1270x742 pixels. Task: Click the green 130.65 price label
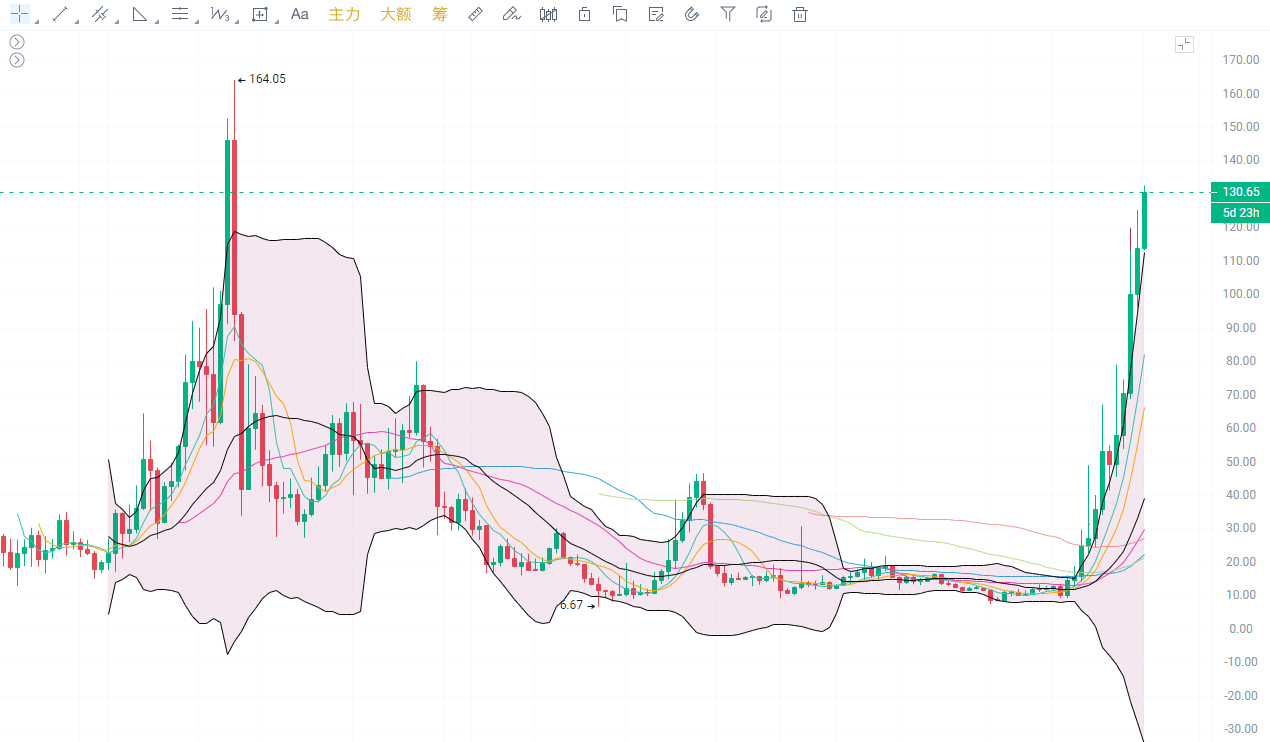click(x=1239, y=191)
